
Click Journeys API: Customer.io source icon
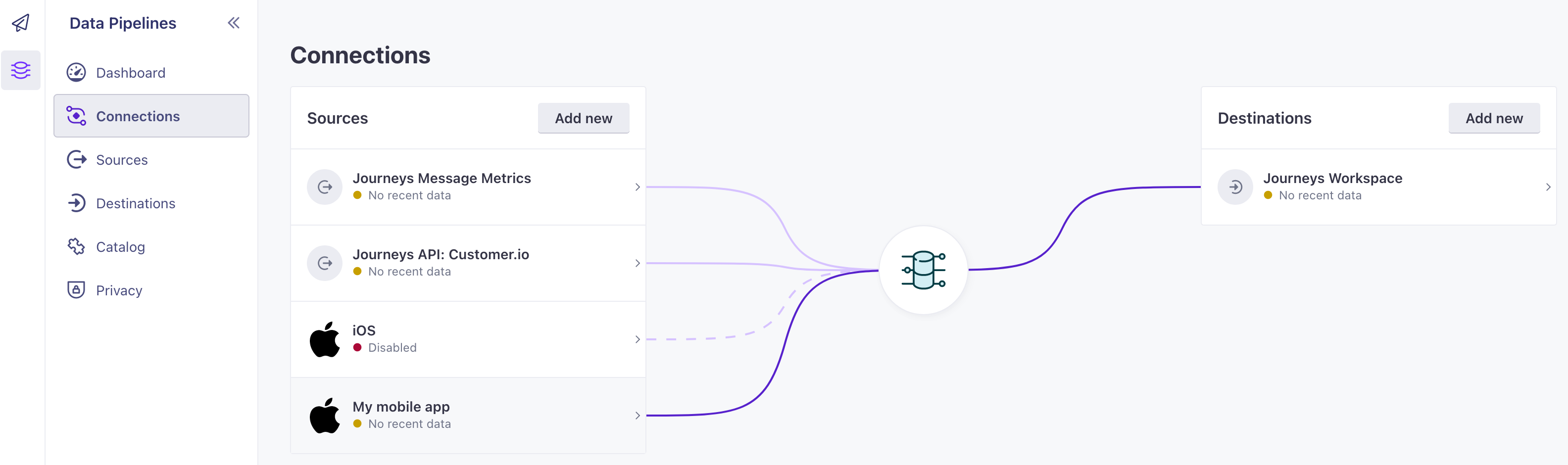324,263
